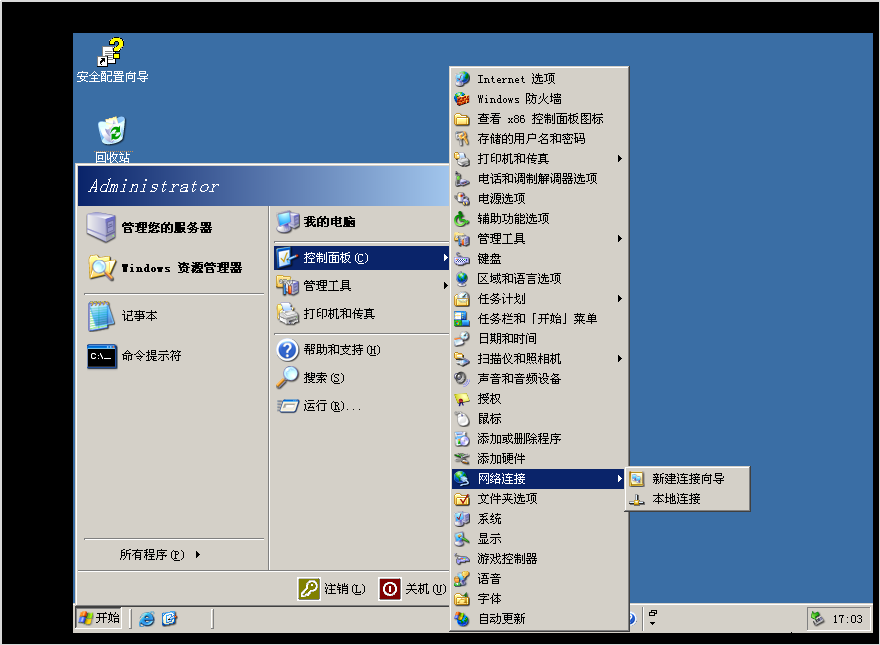The width and height of the screenshot is (880, 645).
Task: Click 关机 shut down button
Action: (413, 589)
